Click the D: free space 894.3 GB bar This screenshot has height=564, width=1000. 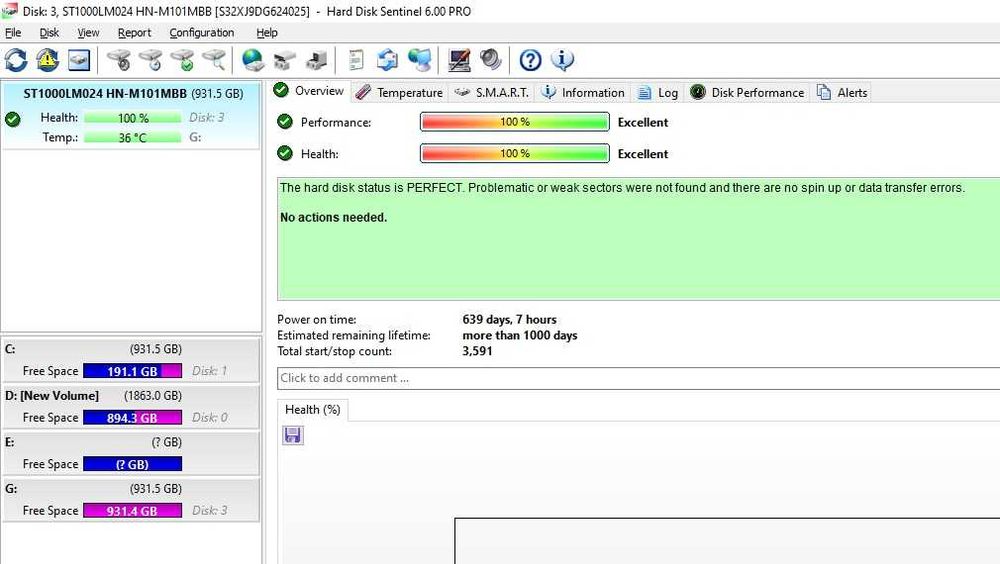coord(133,417)
